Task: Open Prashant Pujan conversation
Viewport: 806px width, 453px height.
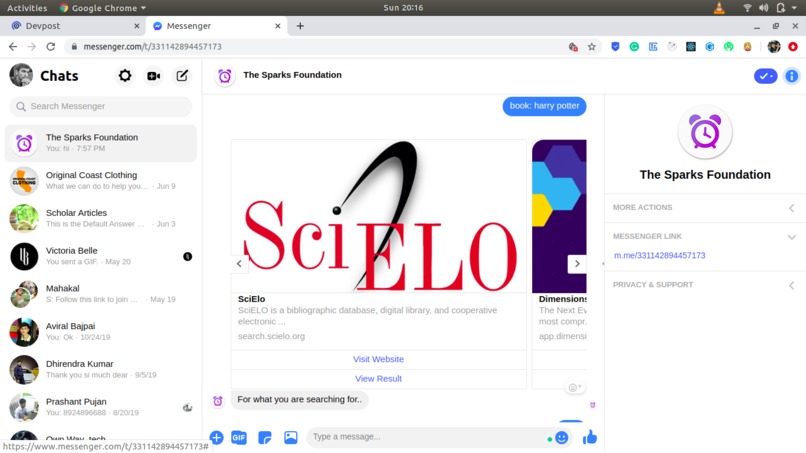Action: (101, 407)
